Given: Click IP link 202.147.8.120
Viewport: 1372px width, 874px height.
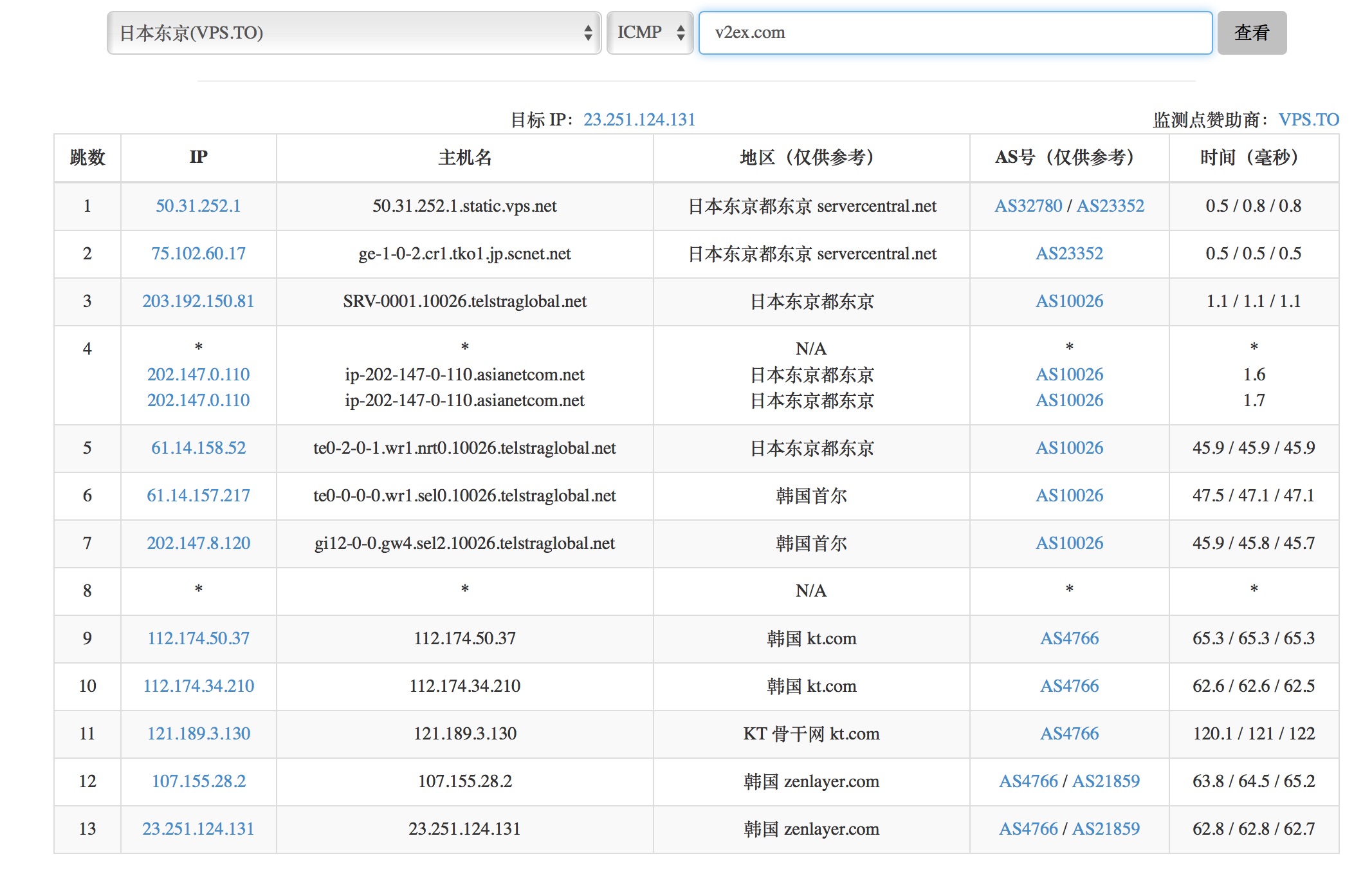Looking at the screenshot, I should 198,543.
